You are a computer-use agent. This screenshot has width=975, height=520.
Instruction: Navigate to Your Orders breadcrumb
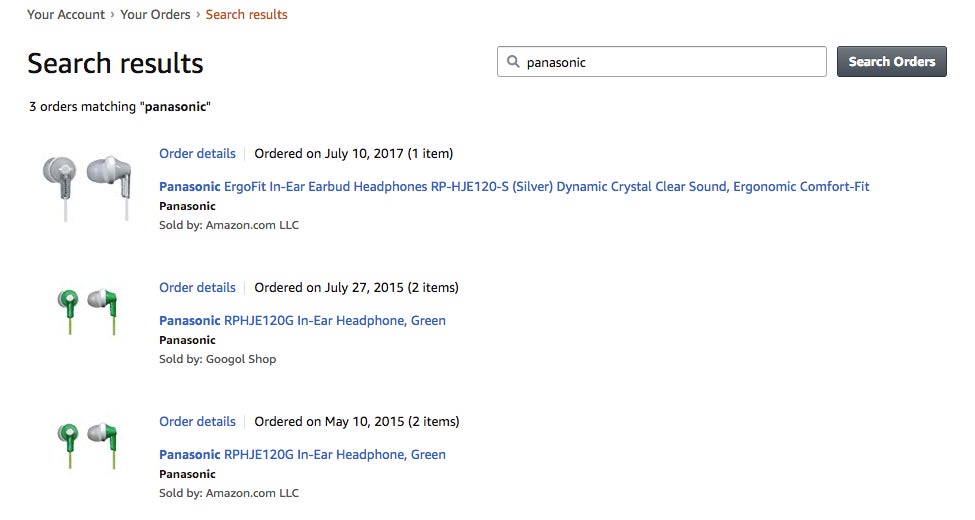pyautogui.click(x=157, y=15)
